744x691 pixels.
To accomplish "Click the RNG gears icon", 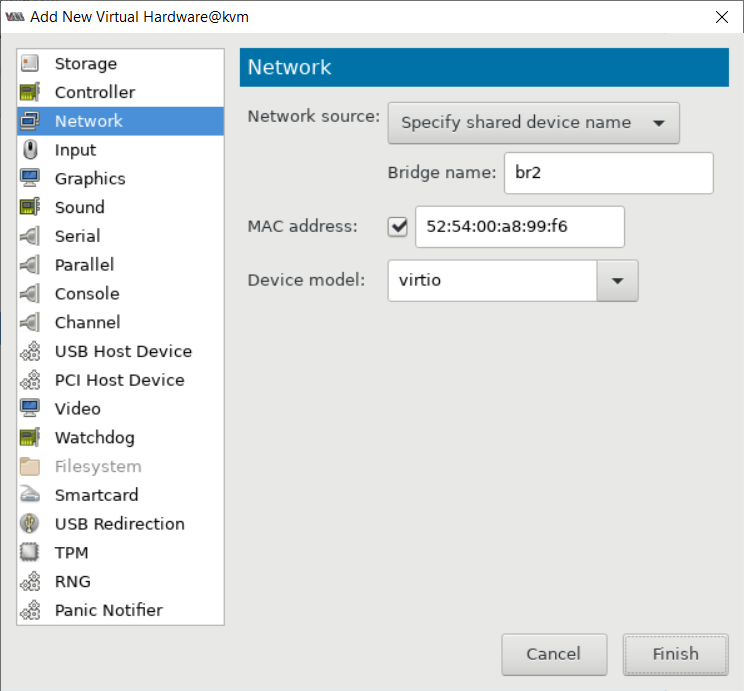I will pos(30,581).
